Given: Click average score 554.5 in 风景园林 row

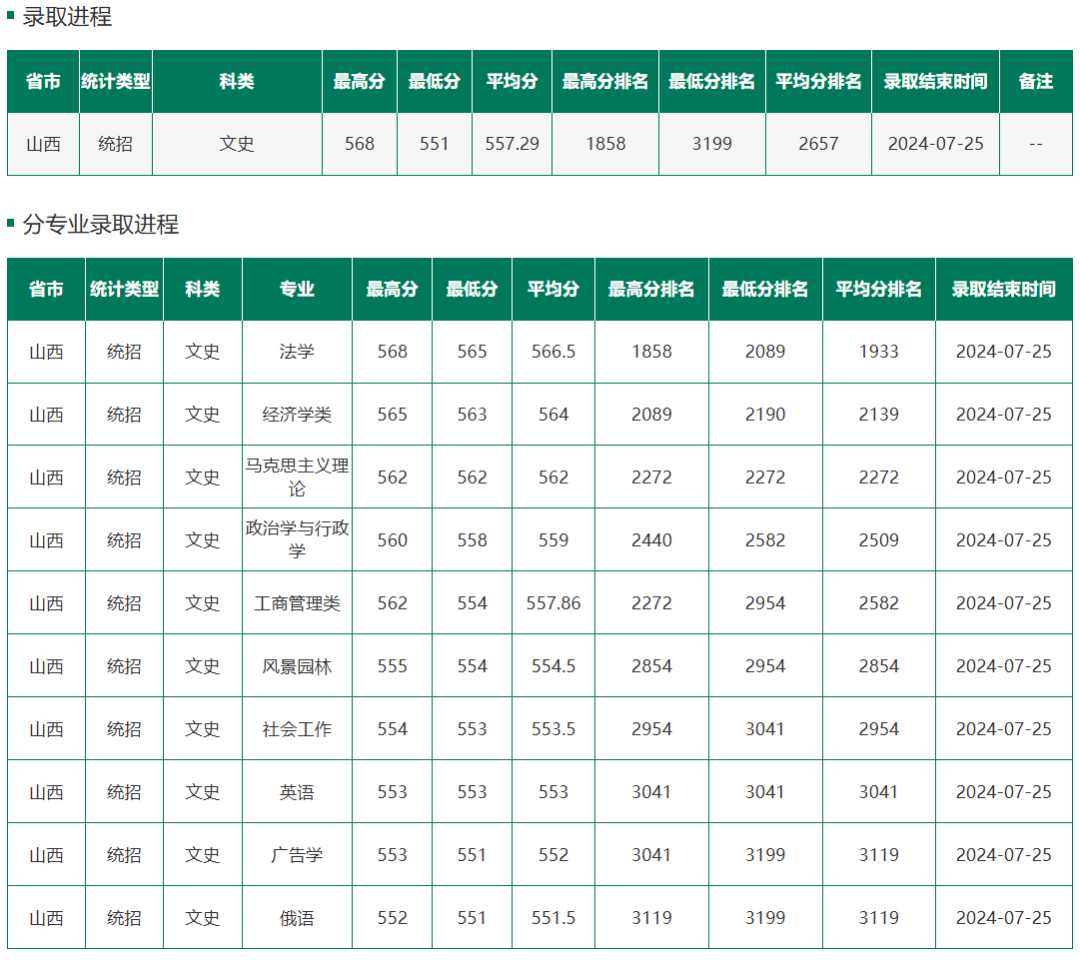Looking at the screenshot, I should point(553,666).
